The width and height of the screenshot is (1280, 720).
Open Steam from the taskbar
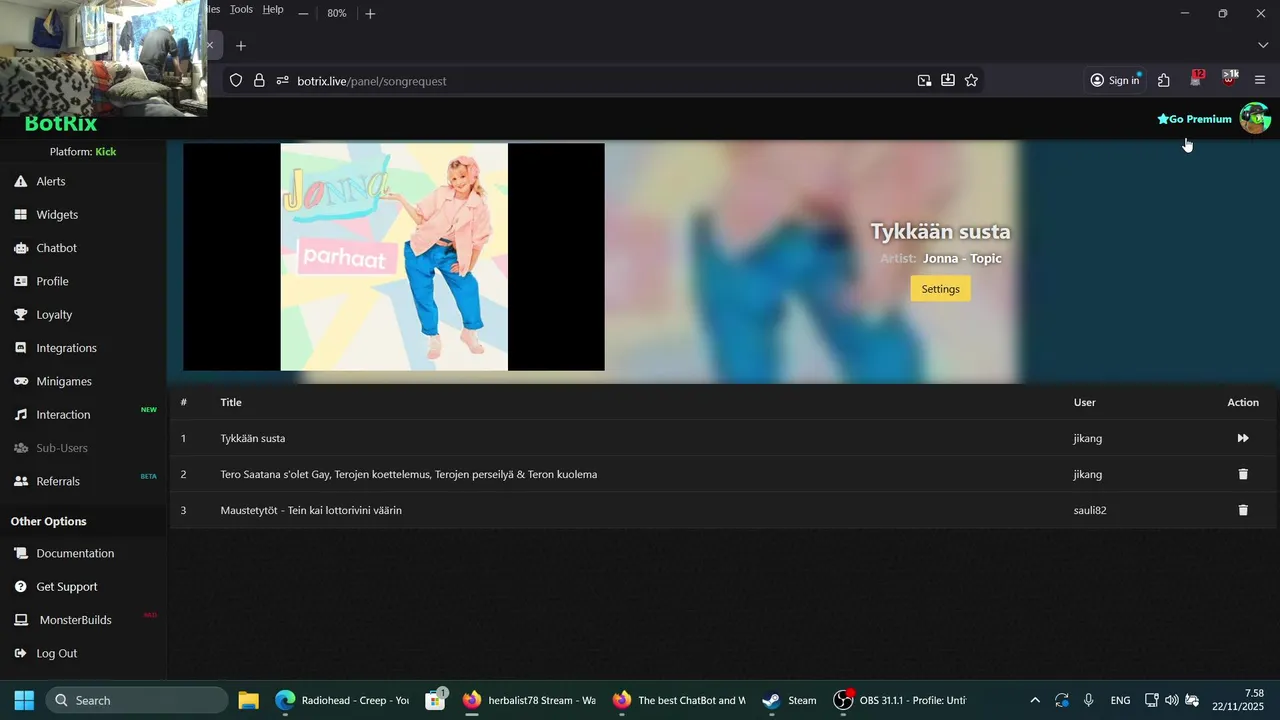point(789,700)
